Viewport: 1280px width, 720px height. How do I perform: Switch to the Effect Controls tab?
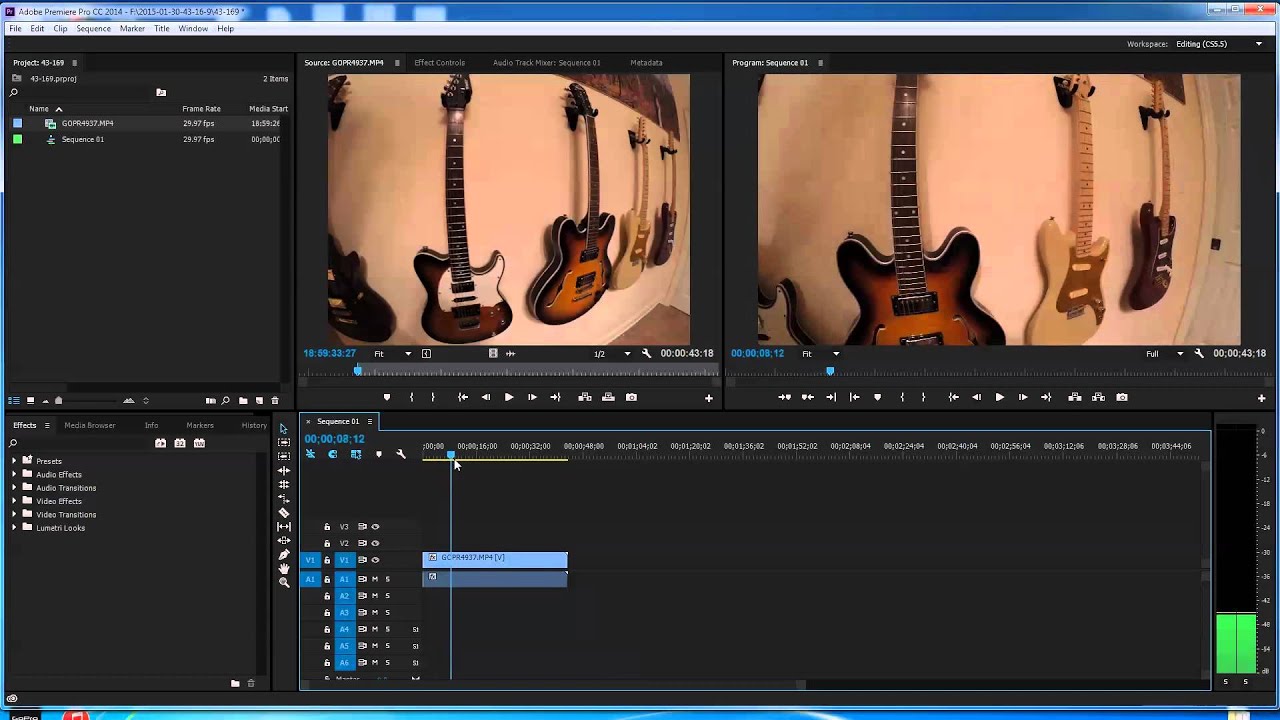pos(440,62)
